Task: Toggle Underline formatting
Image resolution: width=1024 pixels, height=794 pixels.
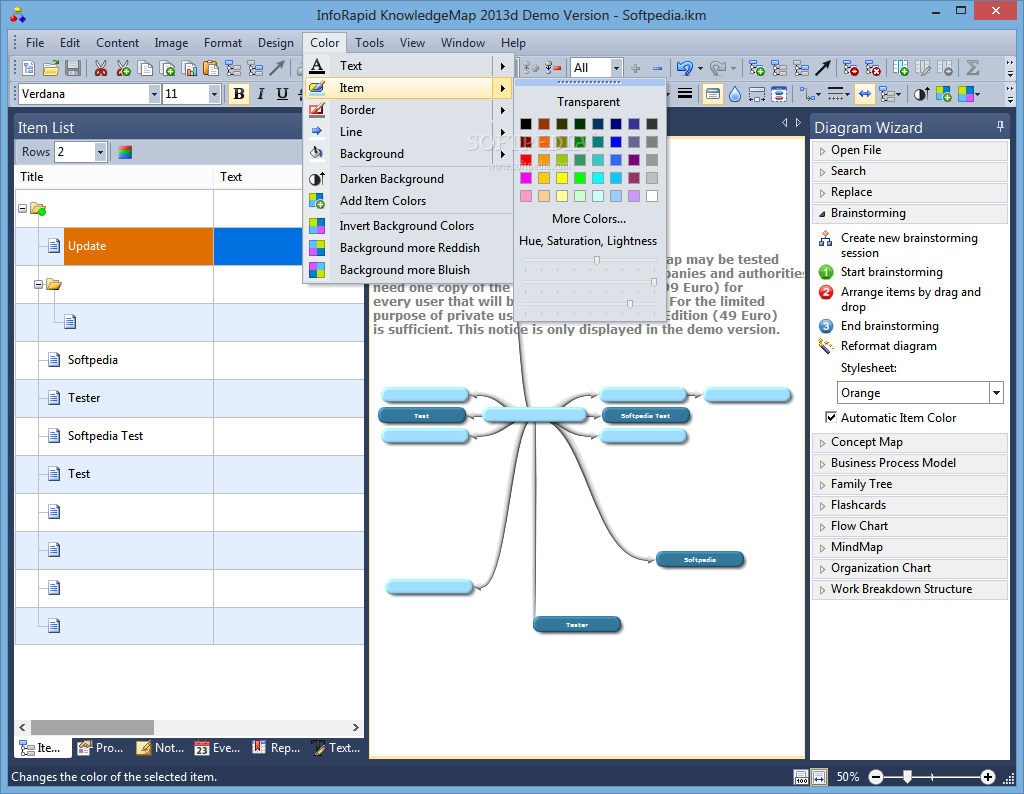Action: (282, 95)
